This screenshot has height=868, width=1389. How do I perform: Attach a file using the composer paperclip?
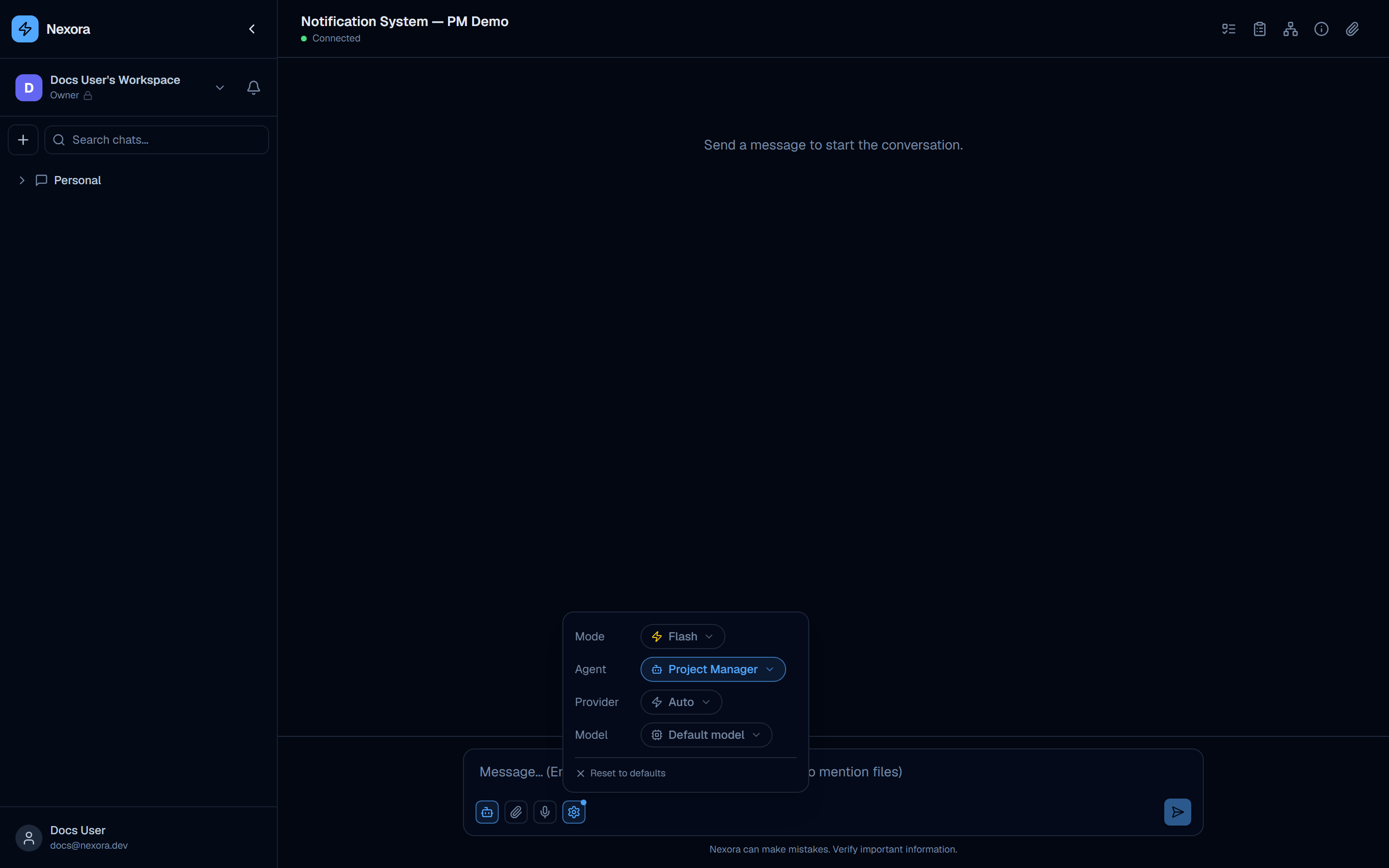[516, 812]
